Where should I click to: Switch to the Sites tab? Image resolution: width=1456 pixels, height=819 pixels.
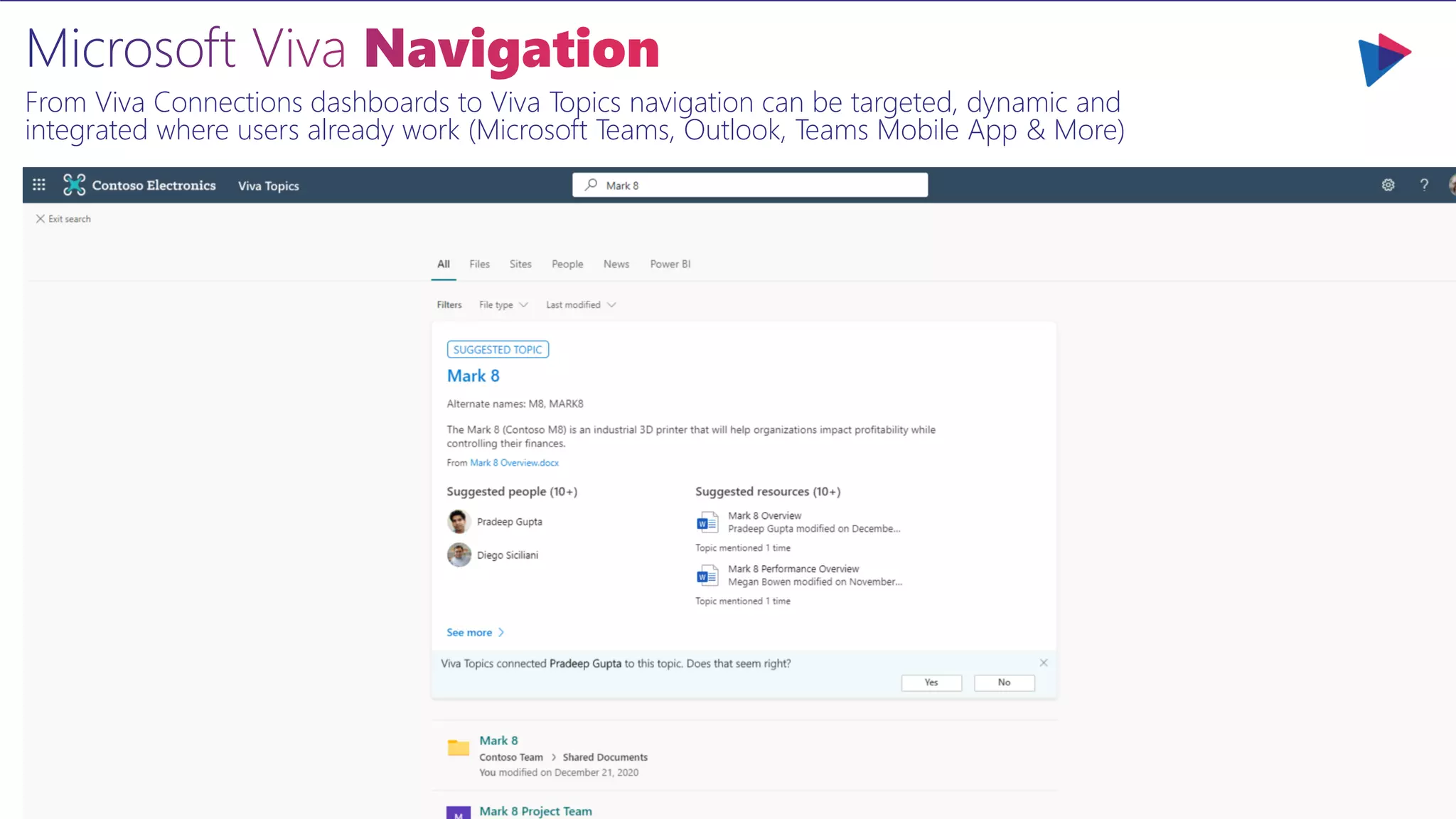[x=520, y=264]
